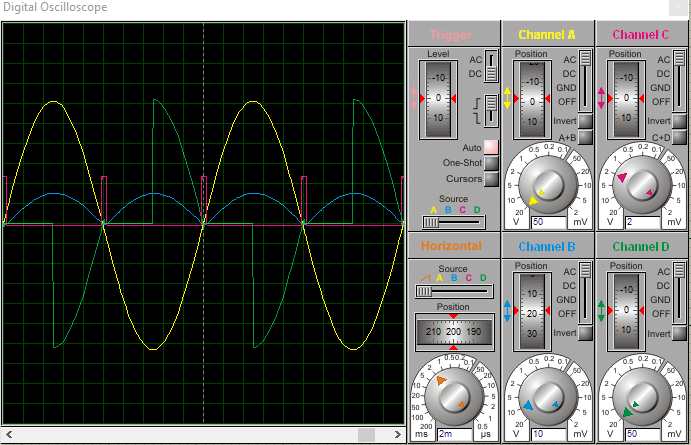Viewport: 691px width, 445px height.
Task: Click Channel A coupling slider switch
Action: (x=585, y=81)
